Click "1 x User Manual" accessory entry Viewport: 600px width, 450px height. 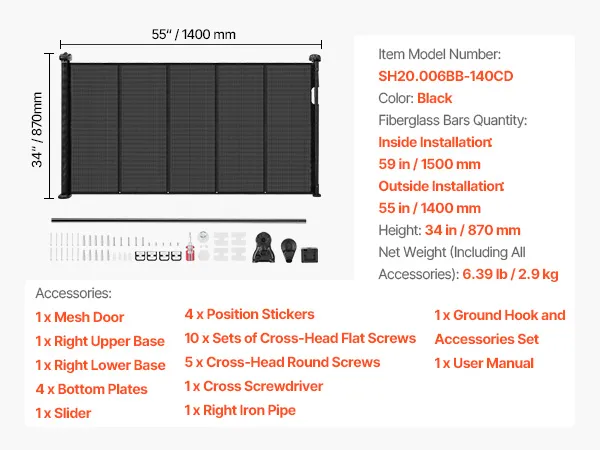point(484,363)
